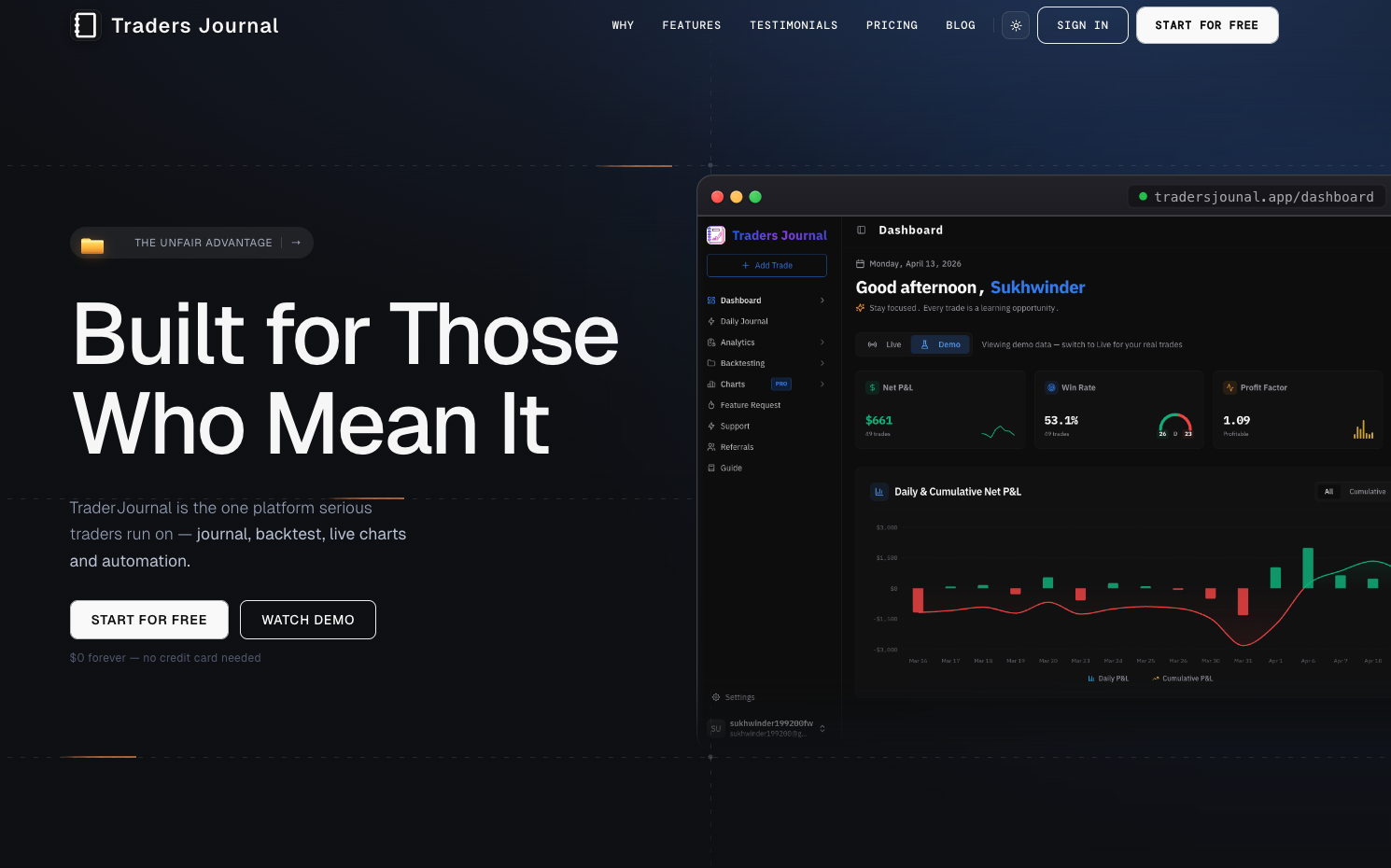
Task: Click the 53.1% win rate value
Action: (1061, 421)
